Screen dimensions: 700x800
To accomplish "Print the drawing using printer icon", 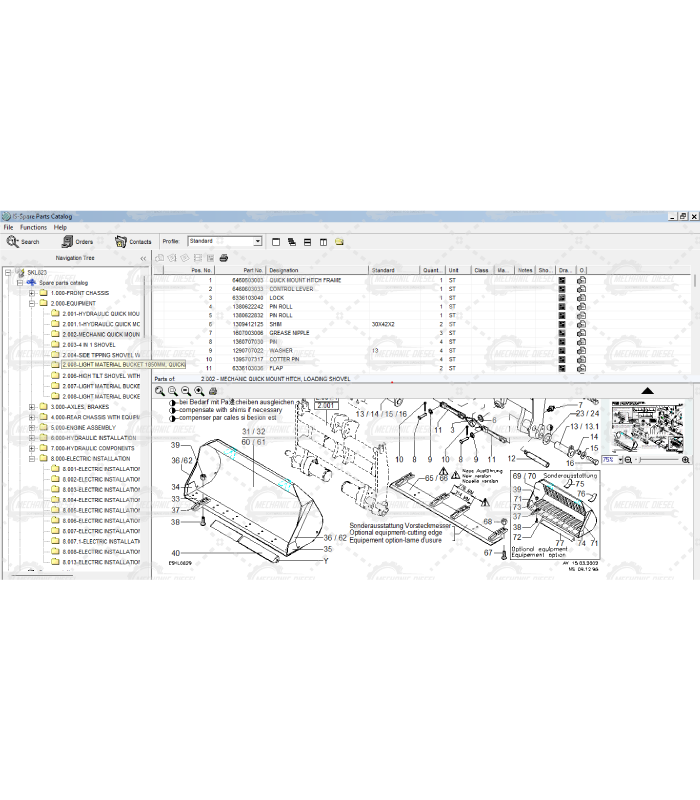I will (x=212, y=391).
